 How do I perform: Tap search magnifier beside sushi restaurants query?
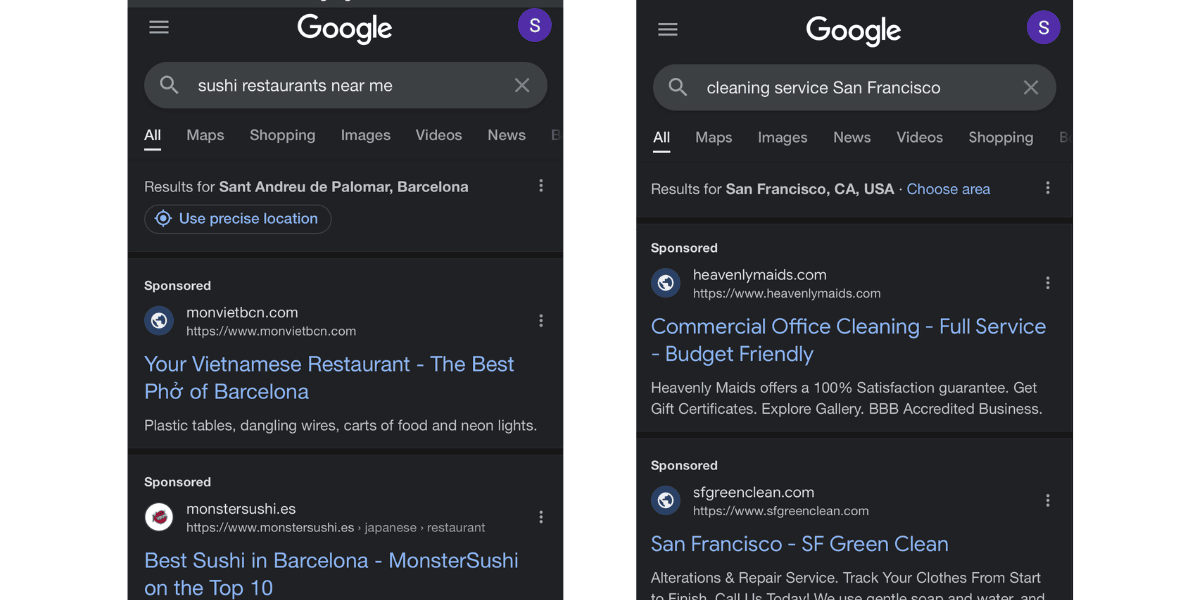point(170,85)
